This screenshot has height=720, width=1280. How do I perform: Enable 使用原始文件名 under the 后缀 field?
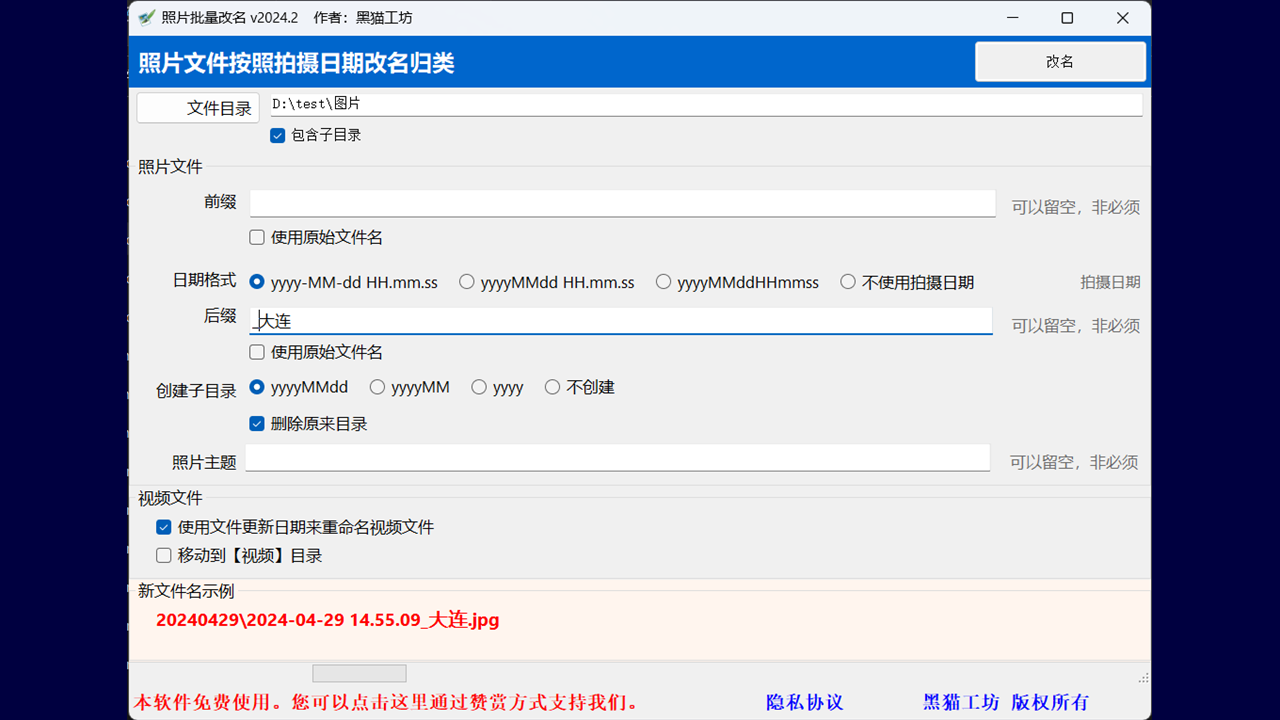[x=256, y=352]
